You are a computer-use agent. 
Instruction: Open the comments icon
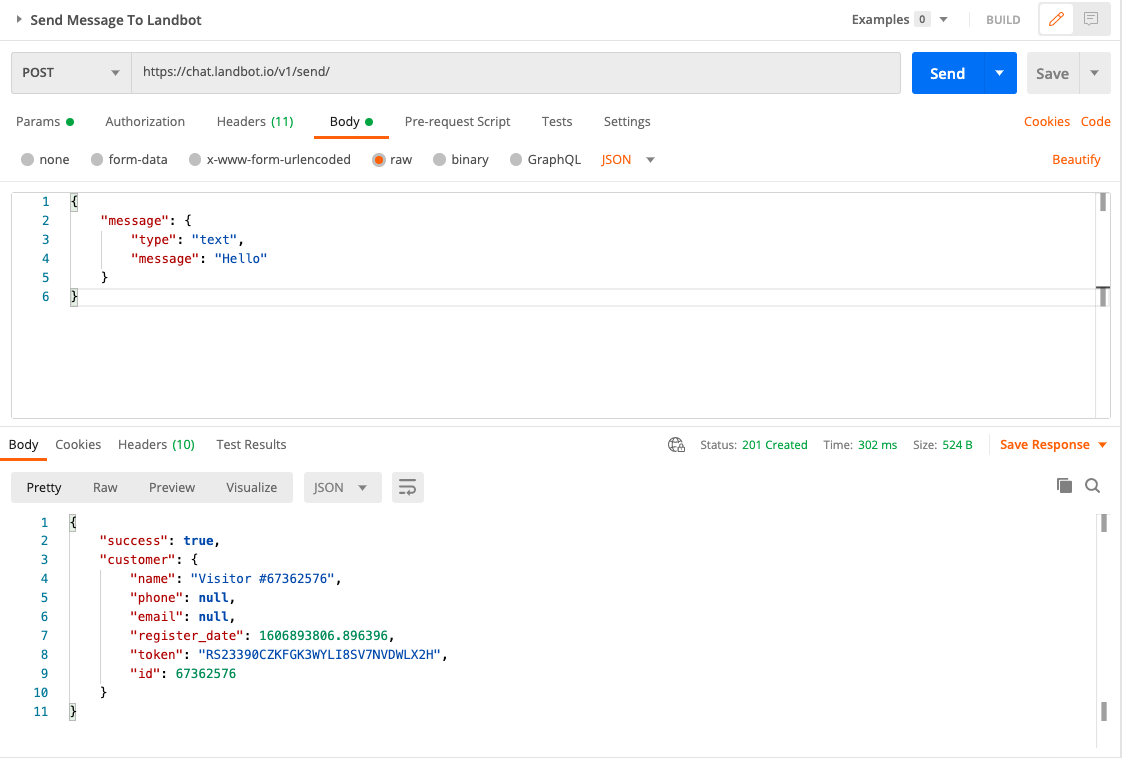[x=1091, y=19]
